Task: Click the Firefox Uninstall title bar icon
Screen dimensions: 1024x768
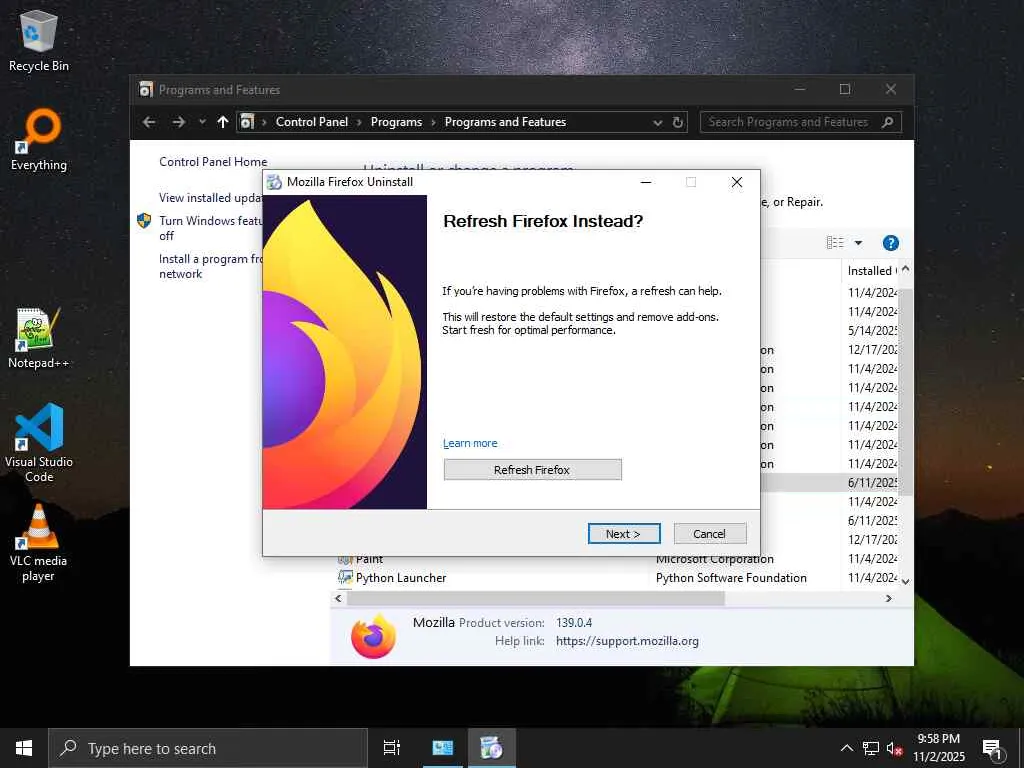Action: pyautogui.click(x=275, y=182)
